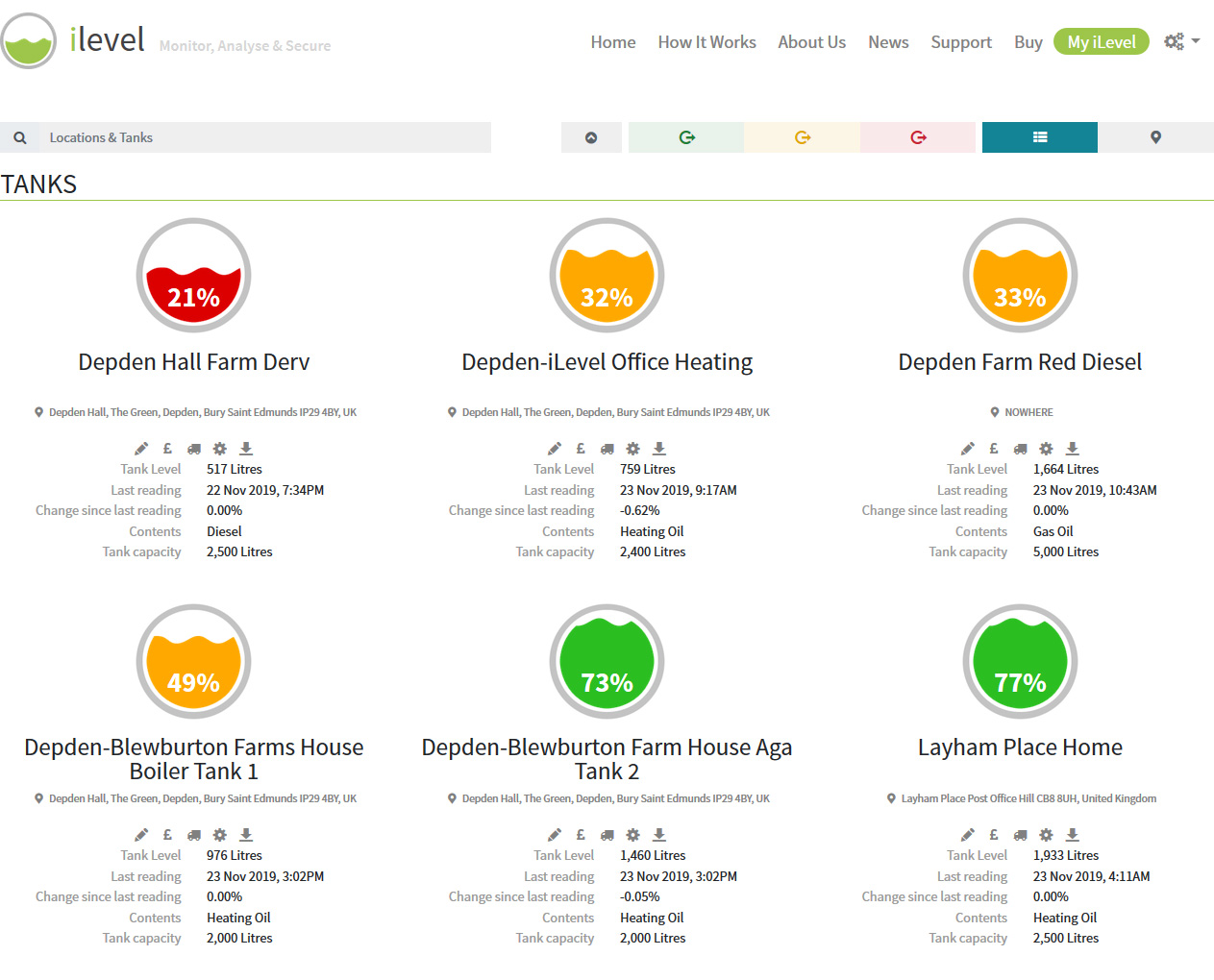Viewport: 1214px width, 980px height.
Task: Open the News page
Action: pyautogui.click(x=888, y=42)
